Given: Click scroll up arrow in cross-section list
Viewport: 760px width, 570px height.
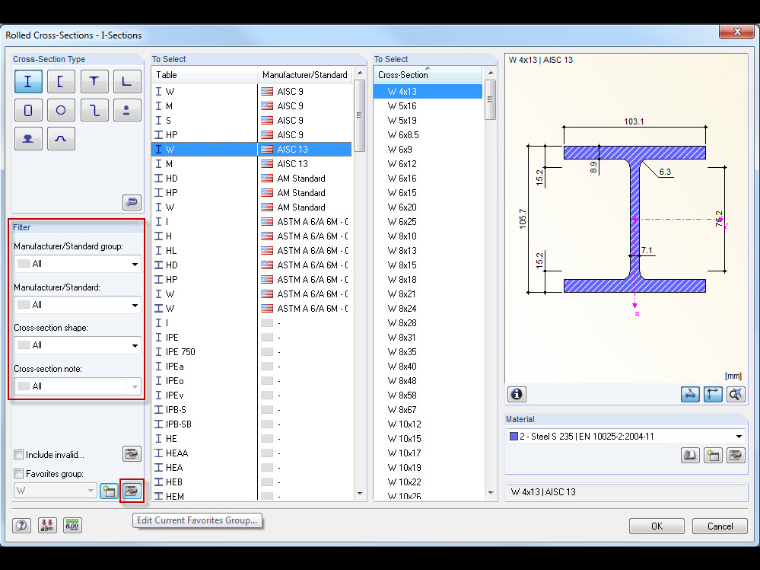Looking at the screenshot, I should coord(491,73).
